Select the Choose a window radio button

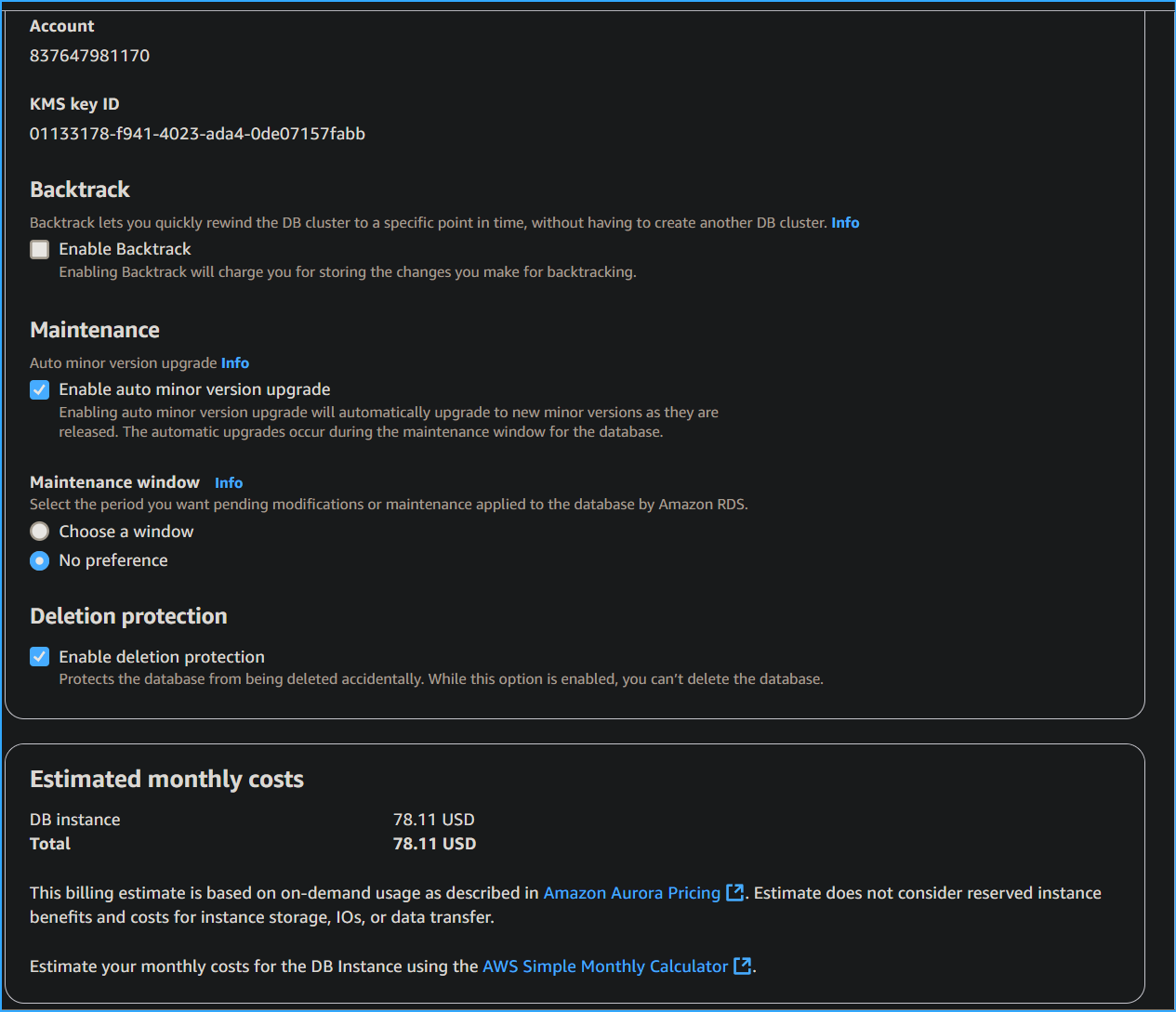(x=39, y=531)
